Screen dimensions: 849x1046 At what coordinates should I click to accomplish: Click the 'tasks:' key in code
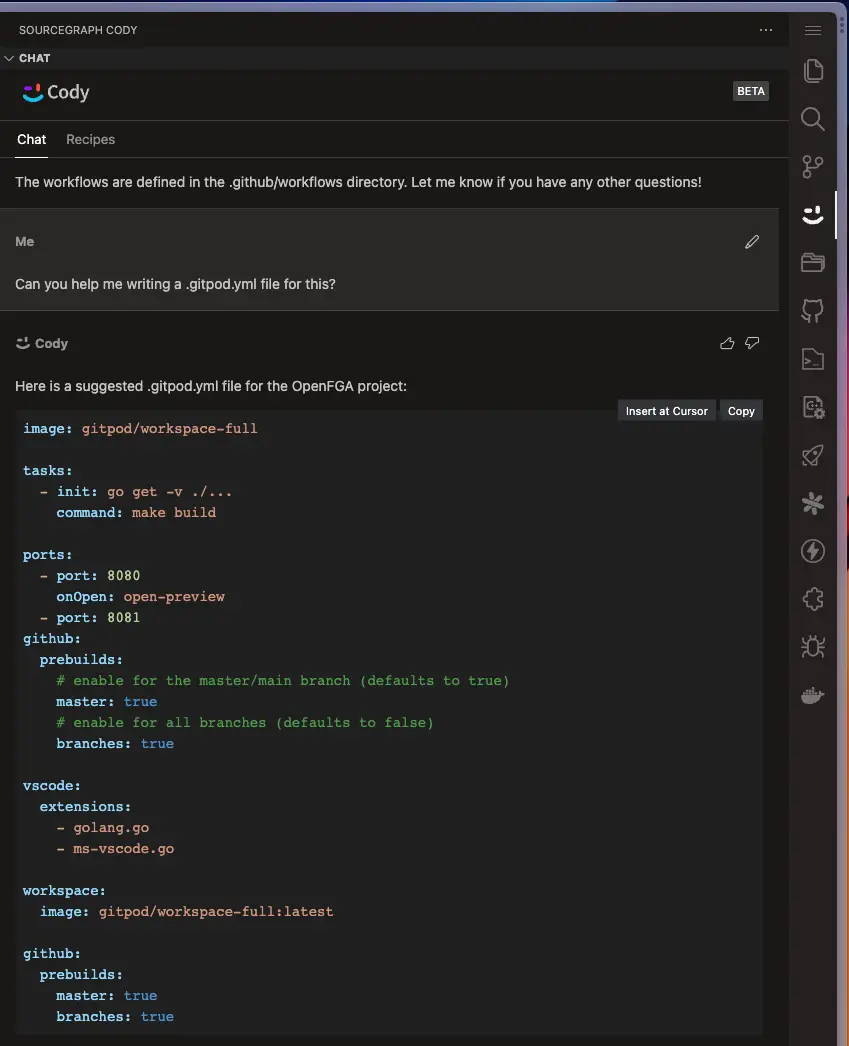(47, 470)
